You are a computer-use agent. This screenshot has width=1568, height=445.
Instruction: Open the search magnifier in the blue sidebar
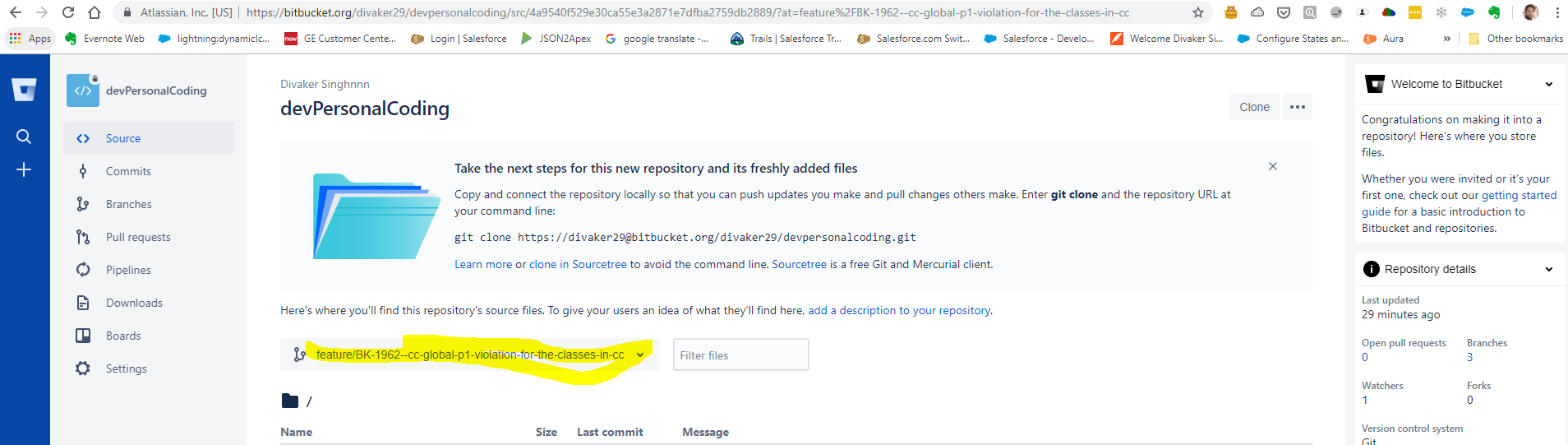tap(24, 137)
